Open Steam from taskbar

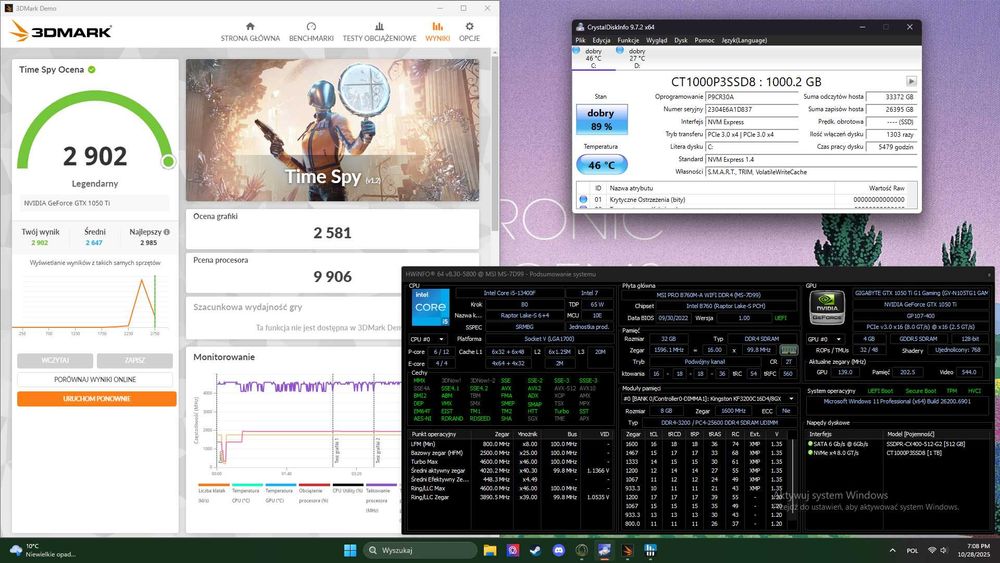click(535, 550)
